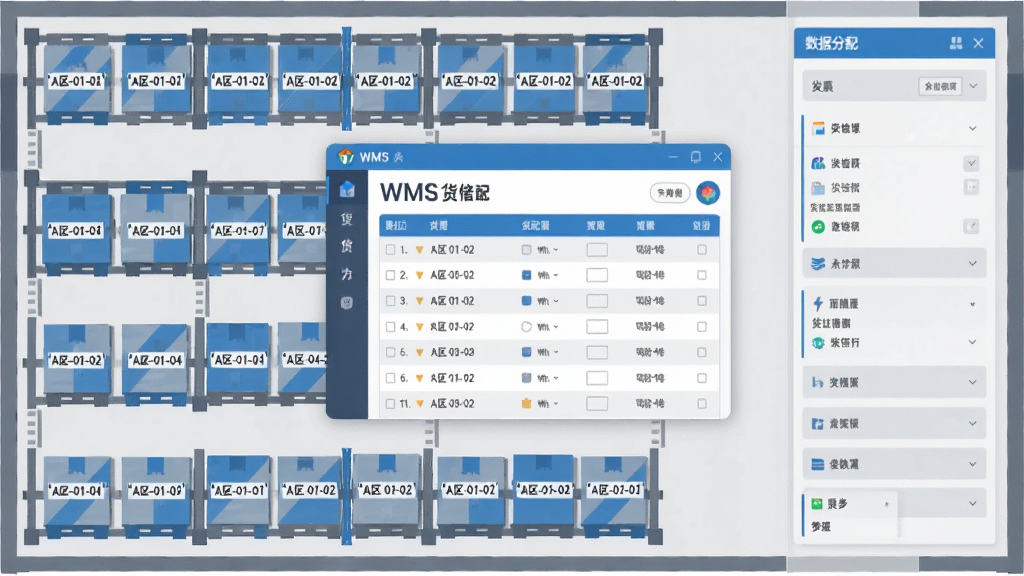
Task: Click the hollow circle status icon in row 4
Action: (526, 327)
